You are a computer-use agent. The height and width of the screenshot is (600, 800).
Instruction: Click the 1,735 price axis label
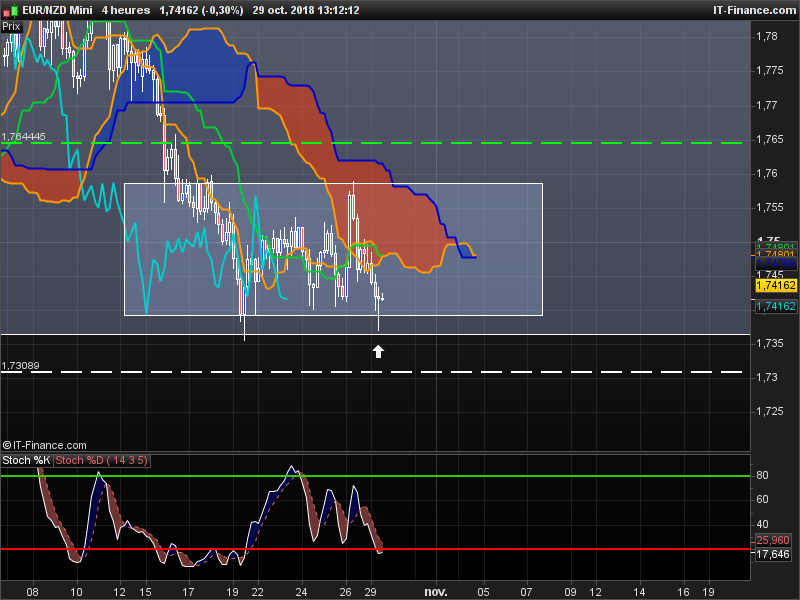[x=769, y=343]
